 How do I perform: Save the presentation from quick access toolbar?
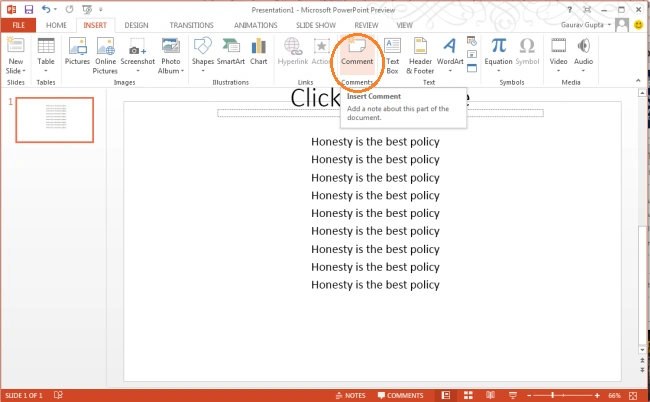pos(28,9)
